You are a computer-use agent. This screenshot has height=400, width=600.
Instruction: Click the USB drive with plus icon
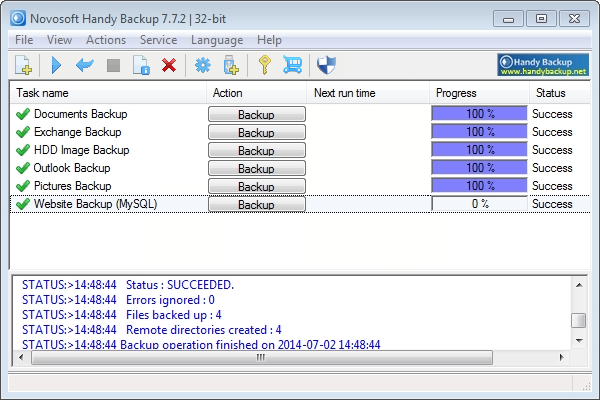click(x=231, y=65)
